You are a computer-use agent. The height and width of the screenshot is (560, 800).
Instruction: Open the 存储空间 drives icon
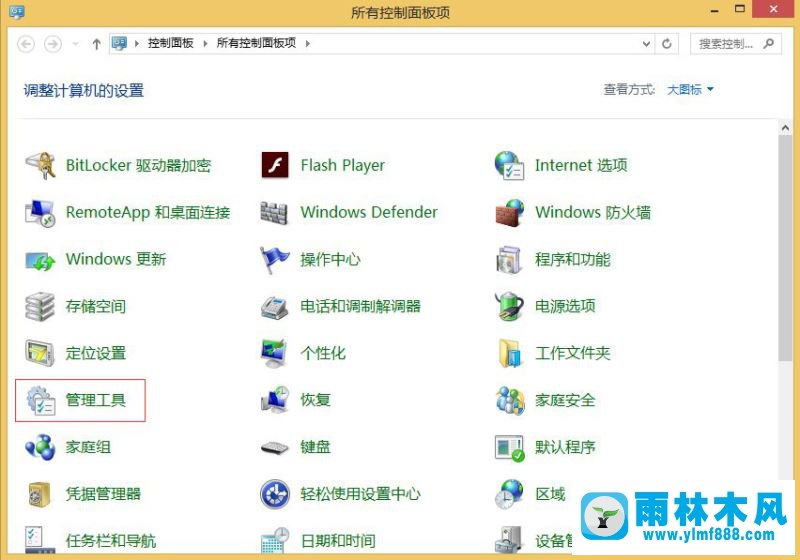coord(40,307)
